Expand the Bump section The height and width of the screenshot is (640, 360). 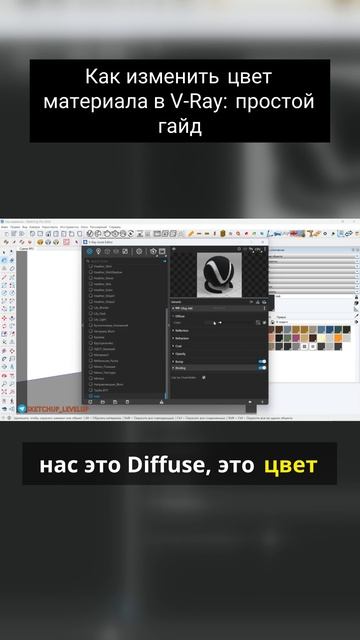[178, 362]
